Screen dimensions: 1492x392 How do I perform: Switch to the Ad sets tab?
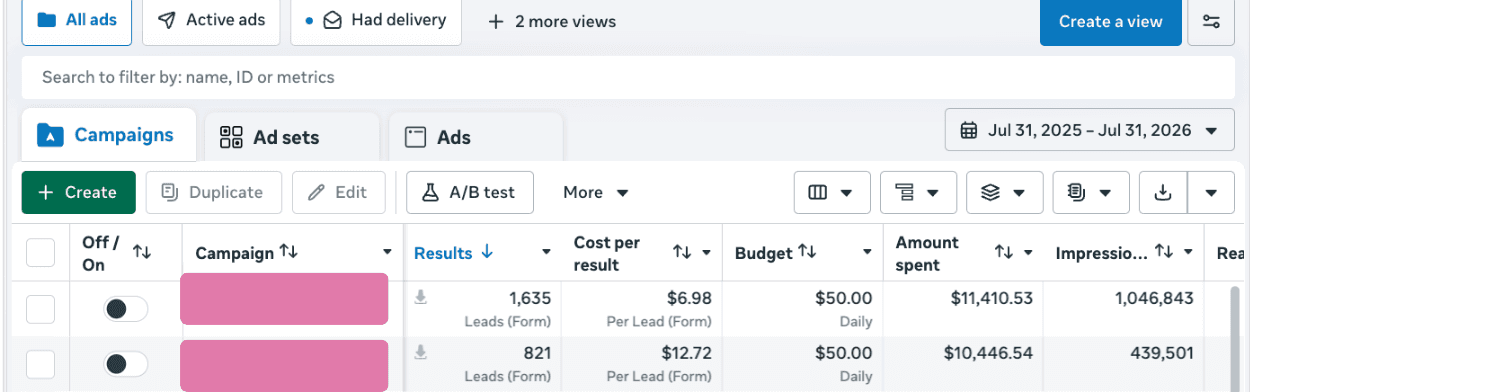(x=292, y=137)
